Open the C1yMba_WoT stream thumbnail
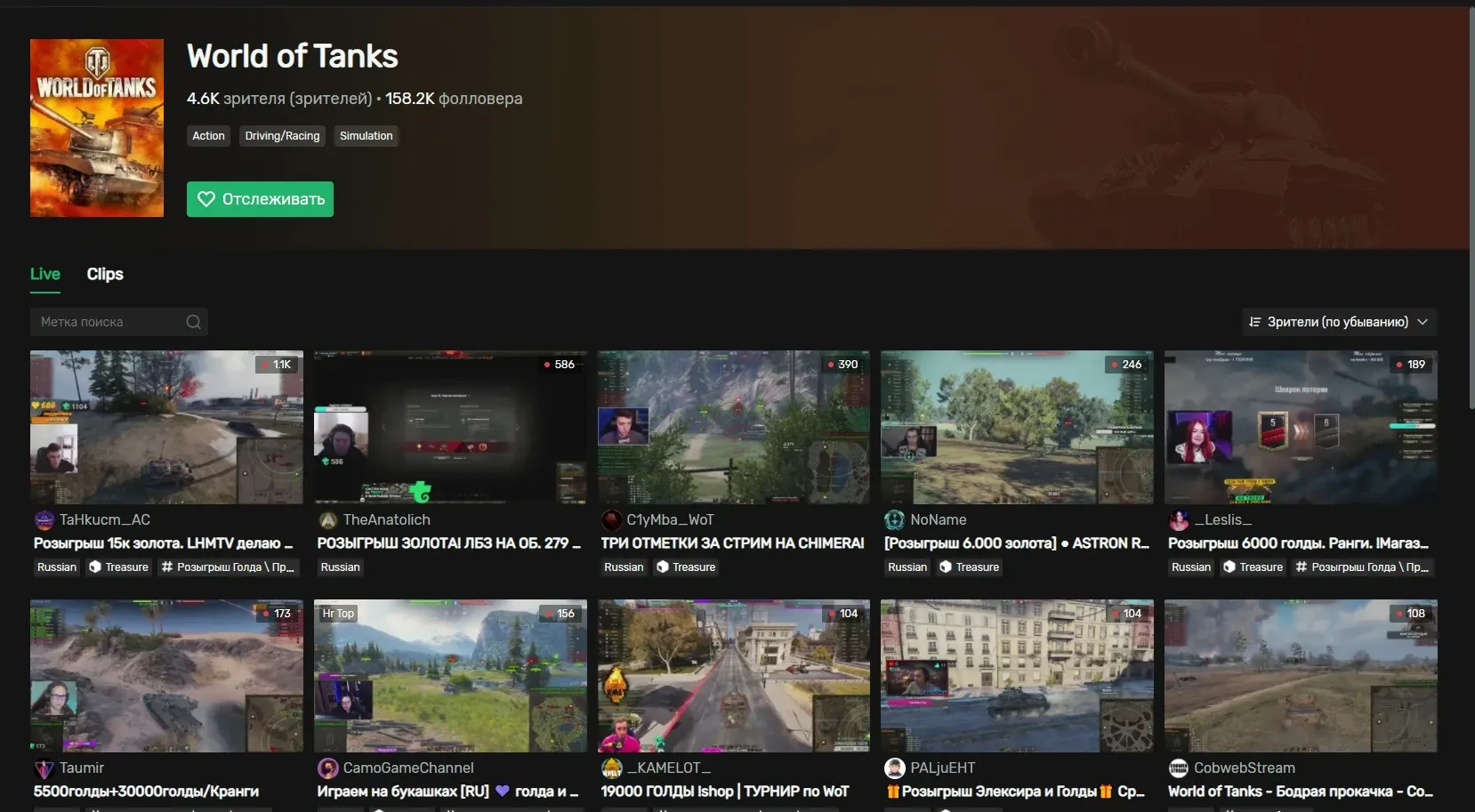Screen dimensions: 1475x812 tap(733, 427)
